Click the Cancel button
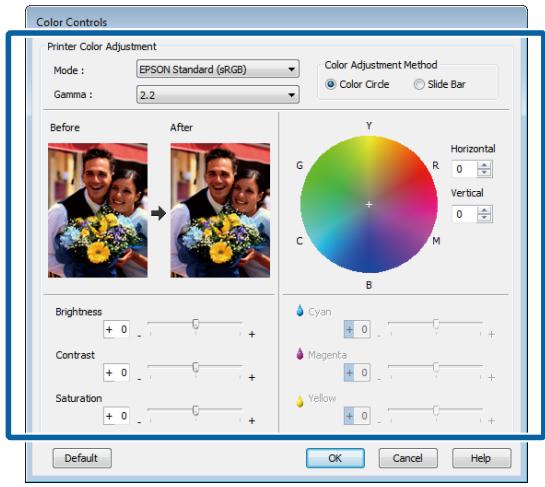The width and height of the screenshot is (545, 487). tap(408, 458)
